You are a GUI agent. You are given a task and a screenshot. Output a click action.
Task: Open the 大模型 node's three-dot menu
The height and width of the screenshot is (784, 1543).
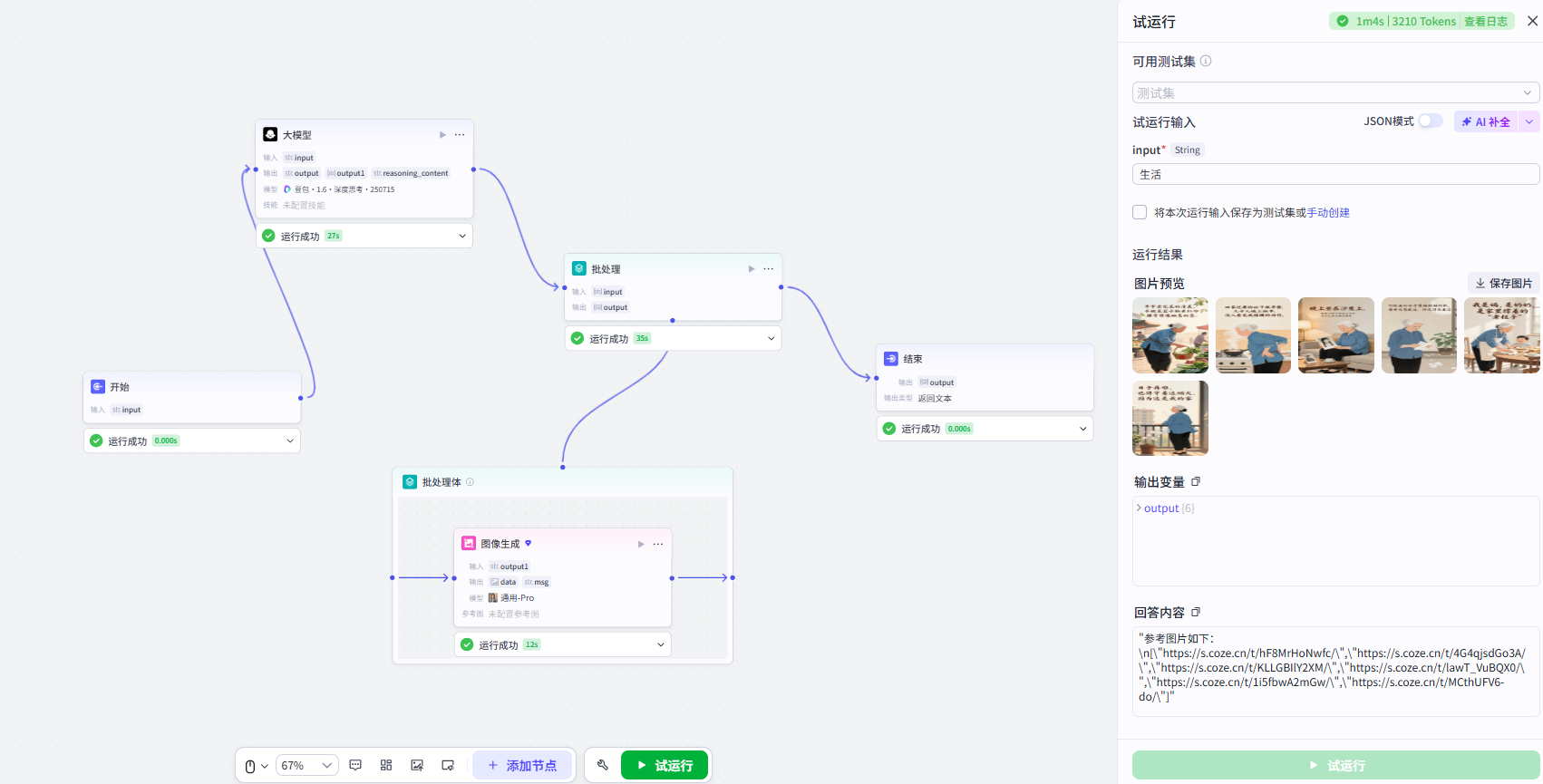pos(460,135)
